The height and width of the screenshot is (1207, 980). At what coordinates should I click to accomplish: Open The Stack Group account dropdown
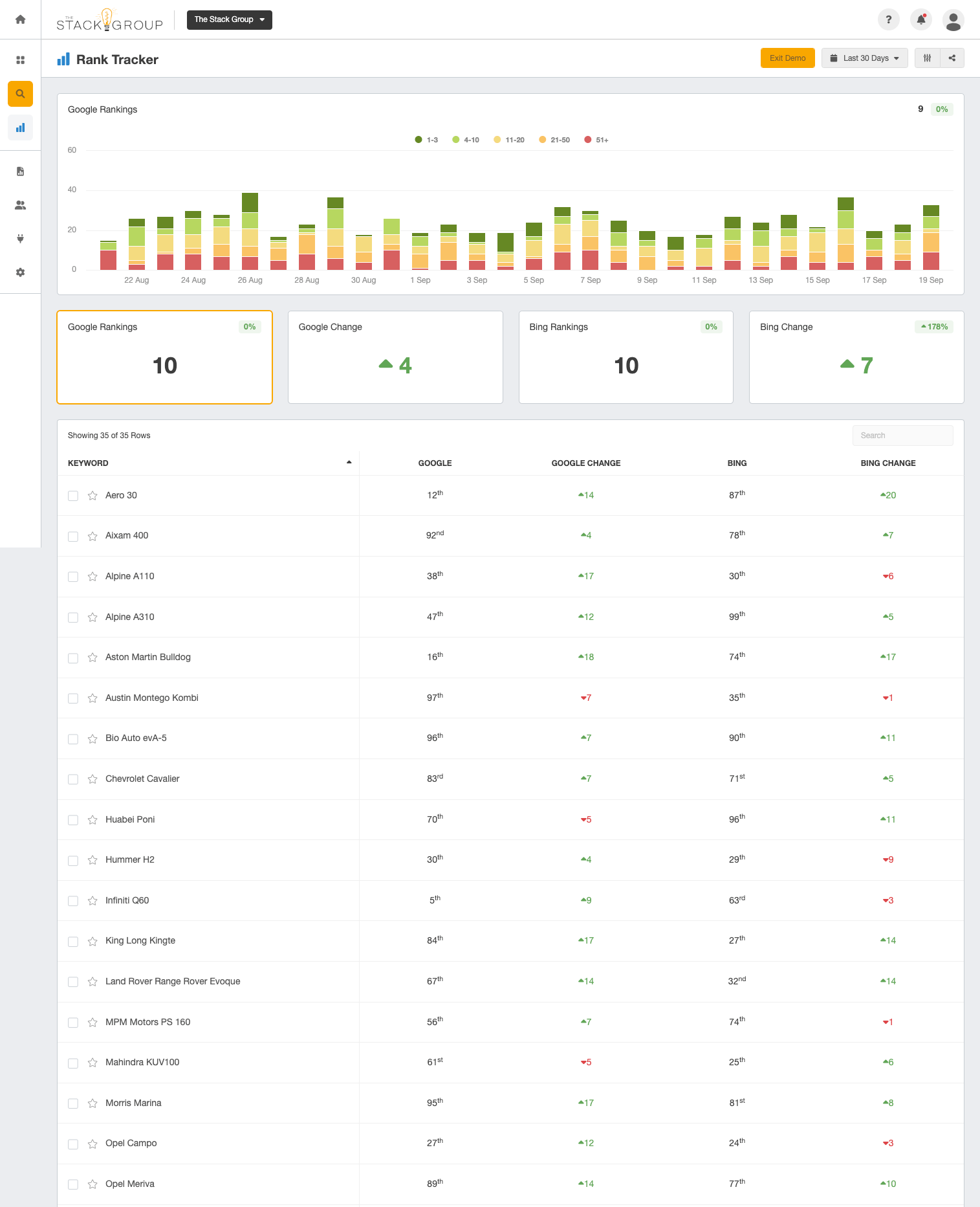229,19
